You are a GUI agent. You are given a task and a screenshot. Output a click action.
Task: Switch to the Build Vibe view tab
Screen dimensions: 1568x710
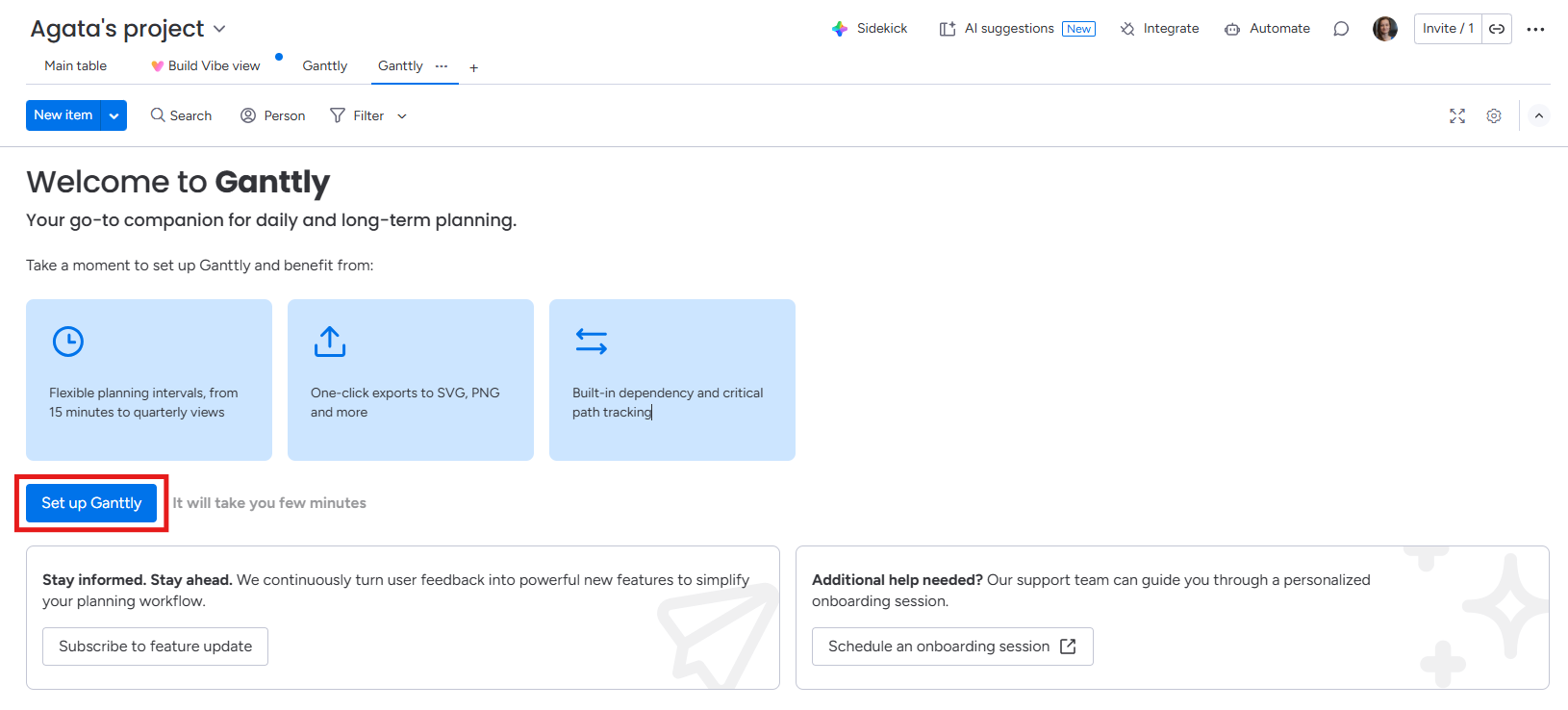coord(206,65)
